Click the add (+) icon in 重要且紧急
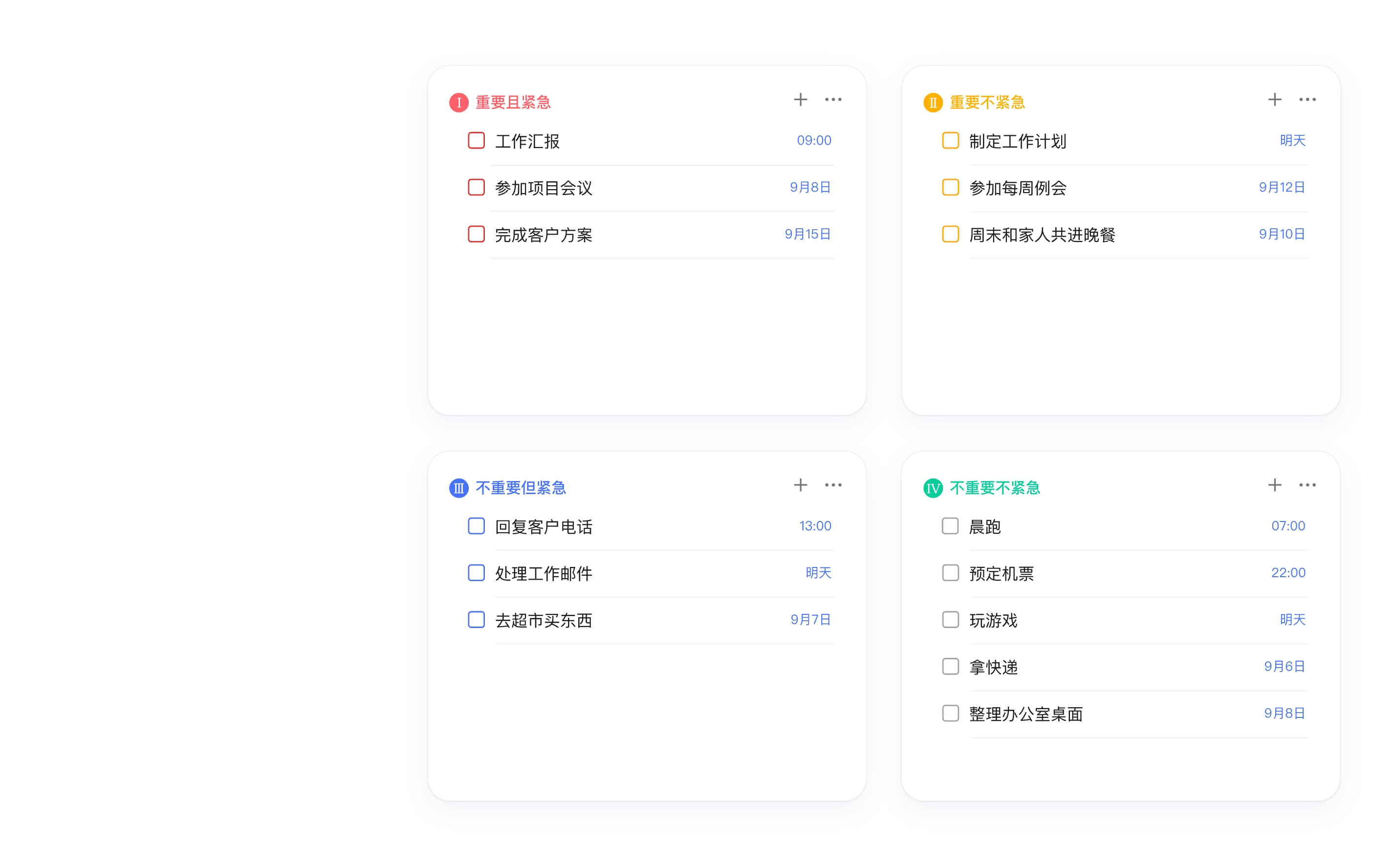Image resolution: width=1396 pixels, height=868 pixels. pos(800,99)
